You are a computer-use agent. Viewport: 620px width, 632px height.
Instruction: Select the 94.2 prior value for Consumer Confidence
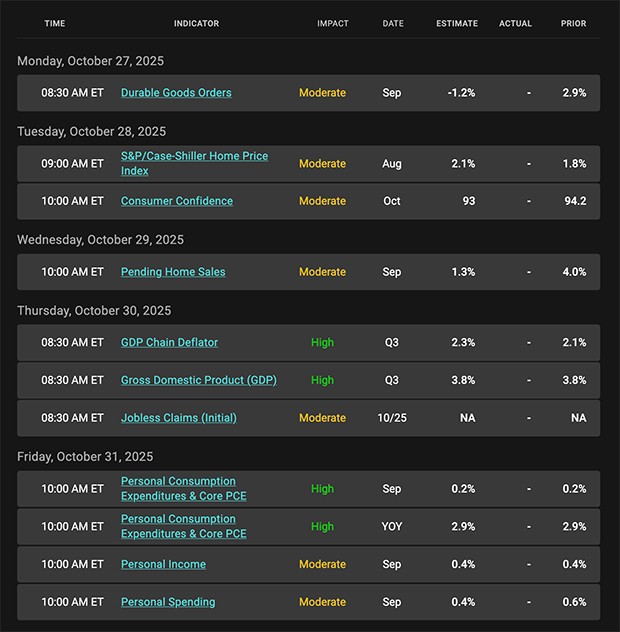click(x=575, y=201)
